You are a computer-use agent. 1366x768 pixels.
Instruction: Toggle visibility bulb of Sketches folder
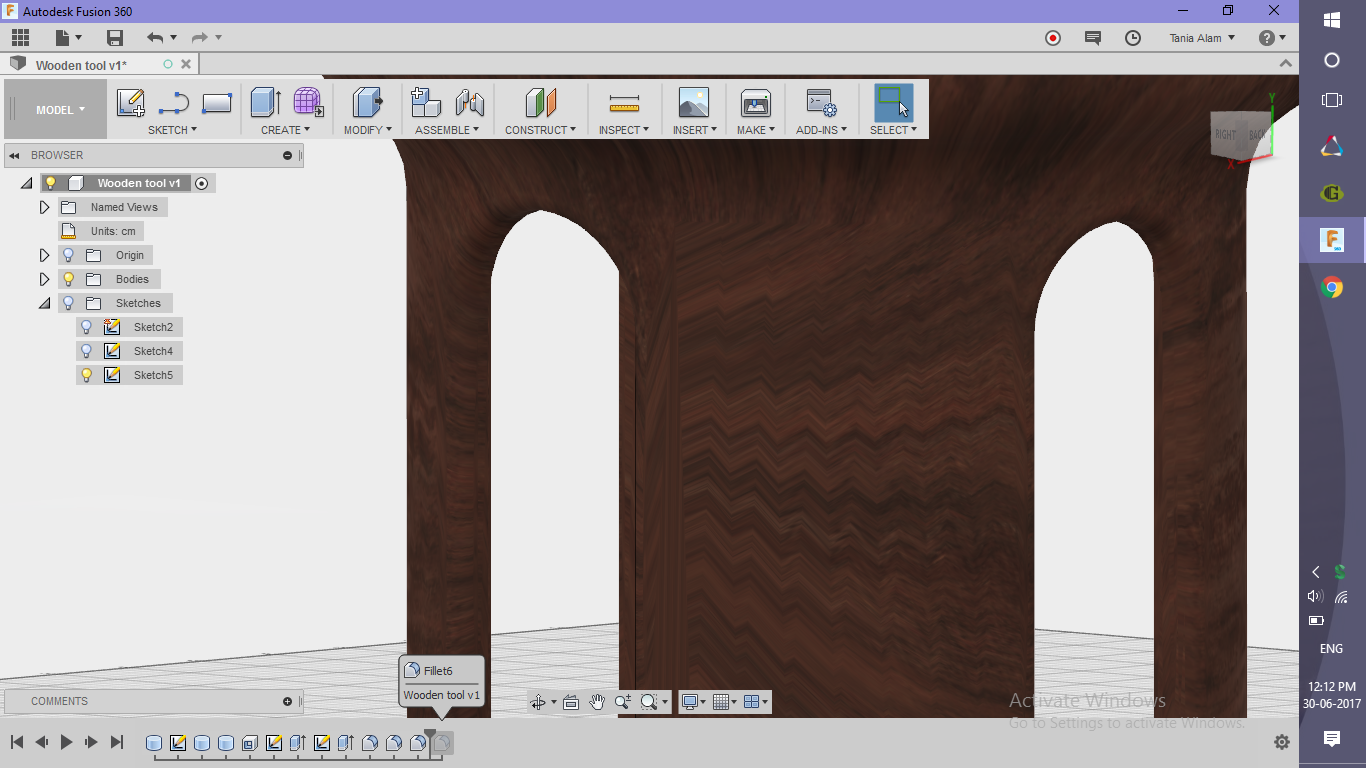[x=68, y=303]
